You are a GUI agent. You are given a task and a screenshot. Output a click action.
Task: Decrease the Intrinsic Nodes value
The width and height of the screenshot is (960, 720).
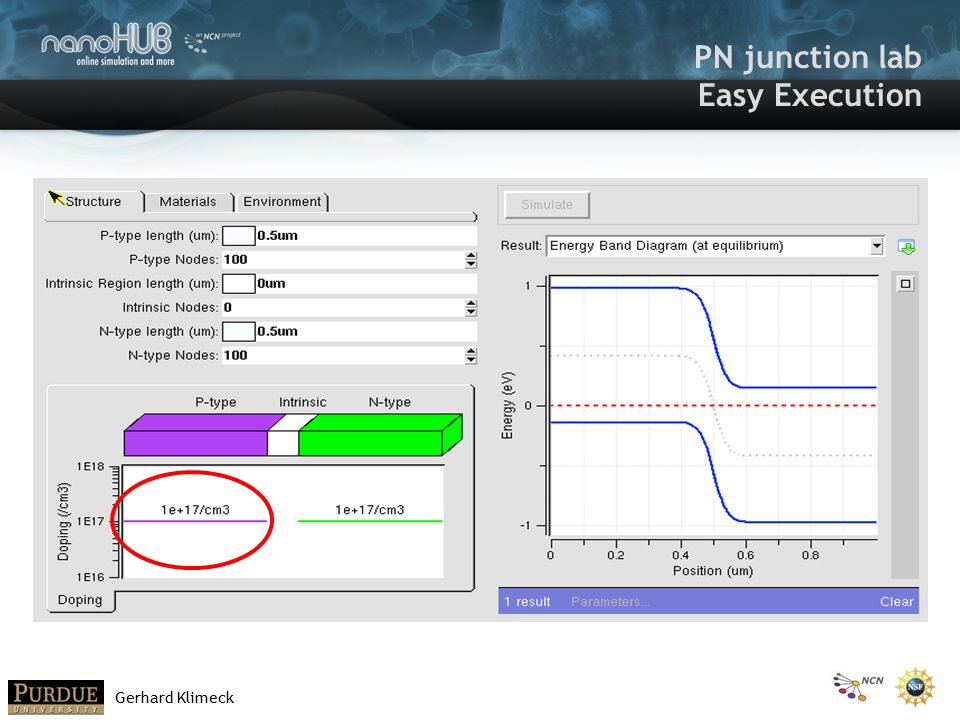(470, 312)
